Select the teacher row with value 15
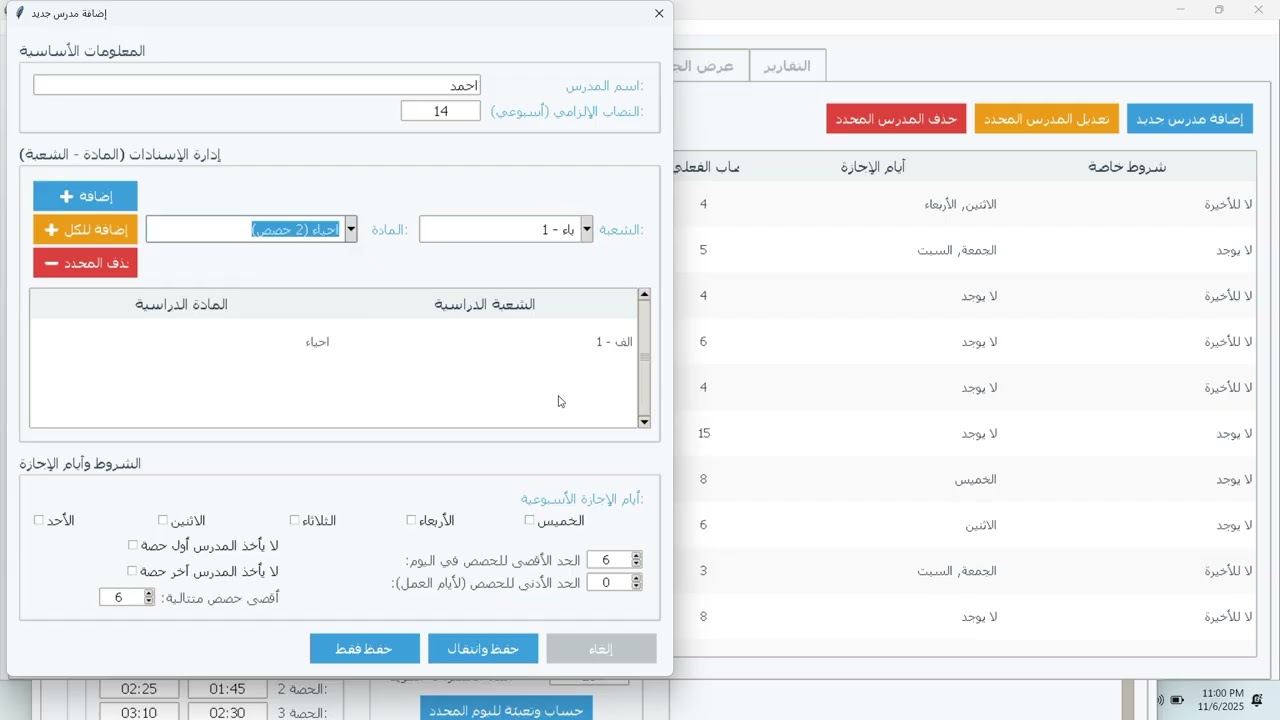1280x720 pixels. [x=965, y=433]
